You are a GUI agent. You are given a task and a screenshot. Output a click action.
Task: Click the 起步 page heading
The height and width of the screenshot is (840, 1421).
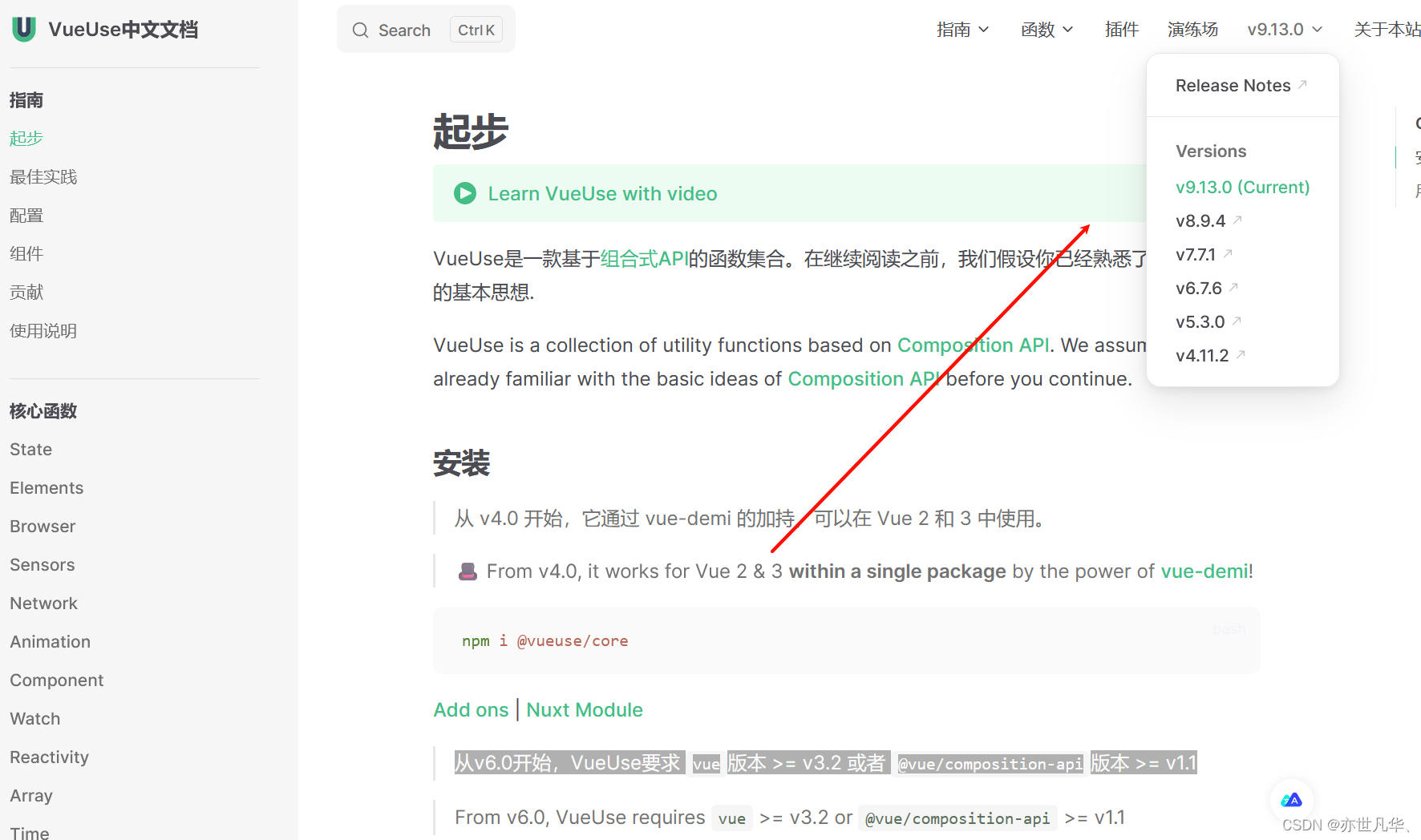[471, 131]
